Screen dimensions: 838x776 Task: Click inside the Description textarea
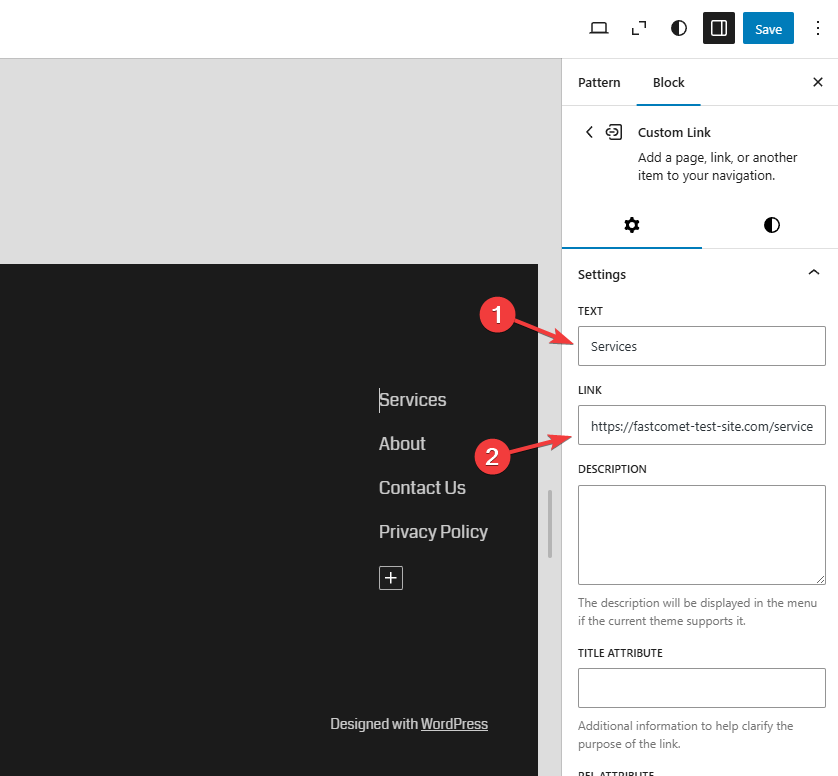tap(701, 534)
